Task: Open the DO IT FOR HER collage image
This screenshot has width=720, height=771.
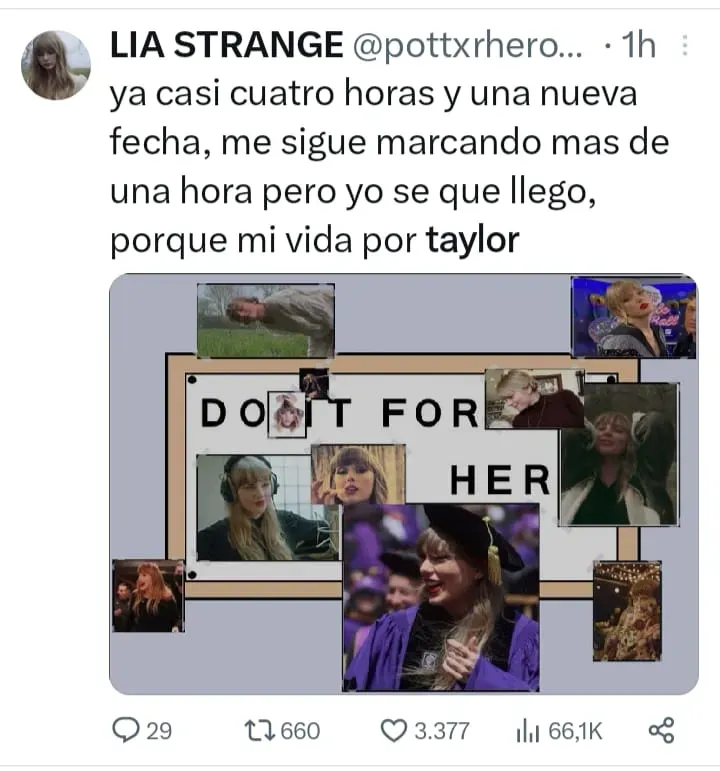Action: pos(403,484)
